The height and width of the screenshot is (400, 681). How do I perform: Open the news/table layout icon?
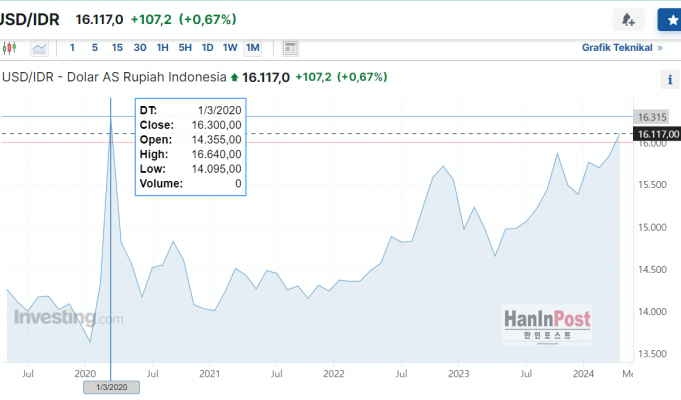(290, 47)
